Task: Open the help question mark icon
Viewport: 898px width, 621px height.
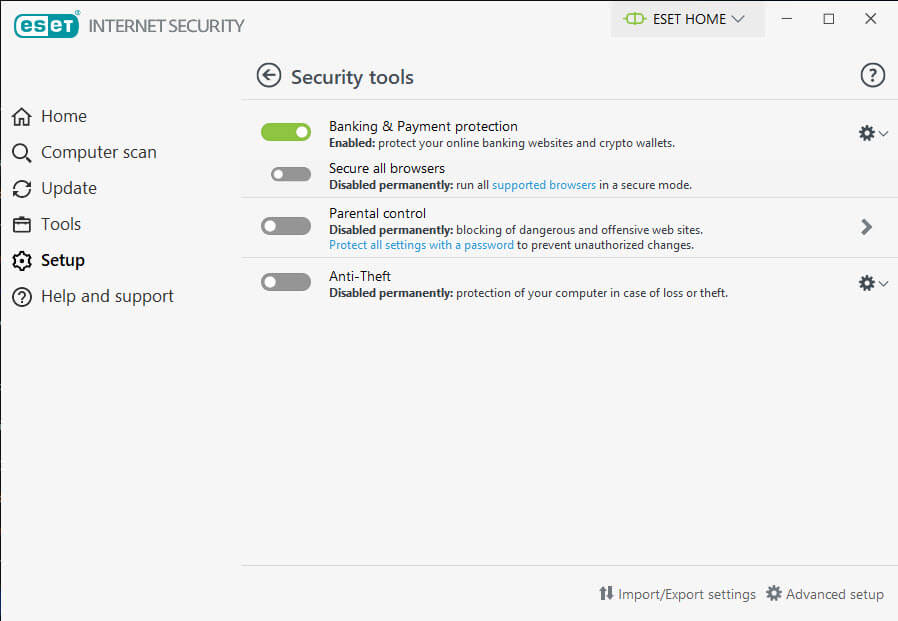Action: pos(872,75)
